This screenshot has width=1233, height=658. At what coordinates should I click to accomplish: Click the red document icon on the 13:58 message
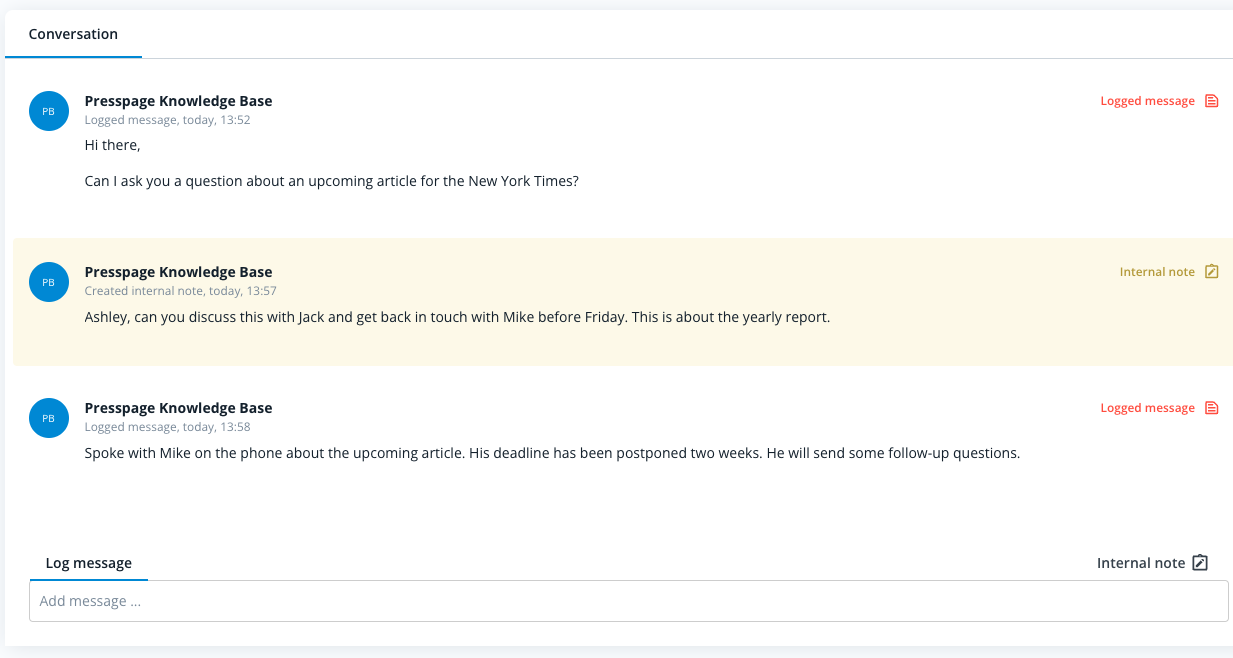pyautogui.click(x=1211, y=408)
